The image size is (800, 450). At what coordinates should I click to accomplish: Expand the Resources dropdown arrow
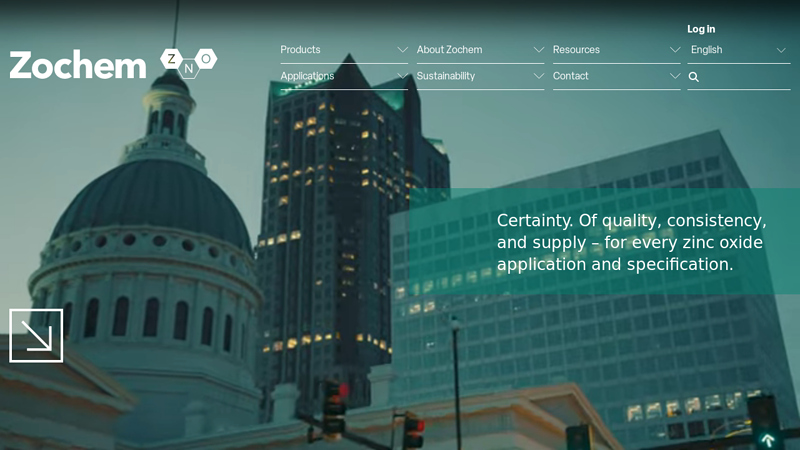click(674, 50)
